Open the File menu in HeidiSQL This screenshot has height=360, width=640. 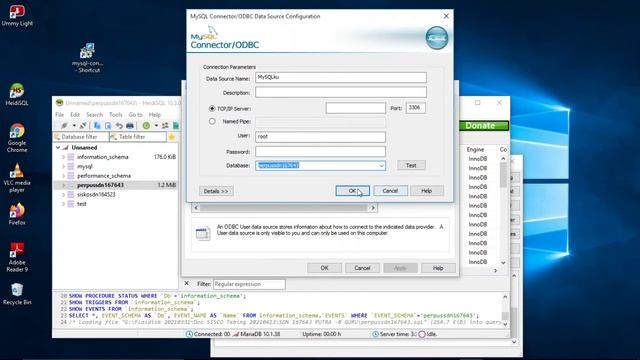pos(60,115)
